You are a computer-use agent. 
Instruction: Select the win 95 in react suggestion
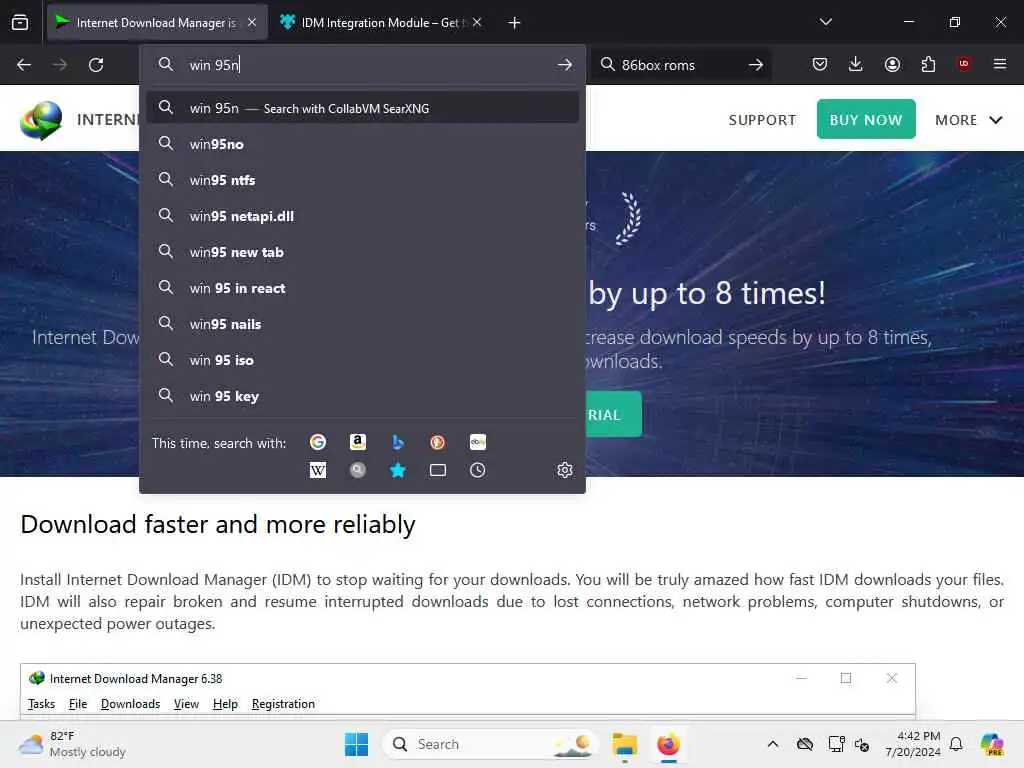(x=362, y=288)
